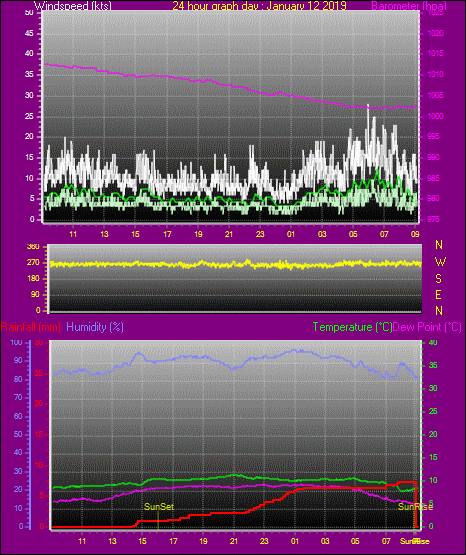Image resolution: width=466 pixels, height=555 pixels.
Task: Click the magenta barometer trace in upper graph
Action: 230,85
